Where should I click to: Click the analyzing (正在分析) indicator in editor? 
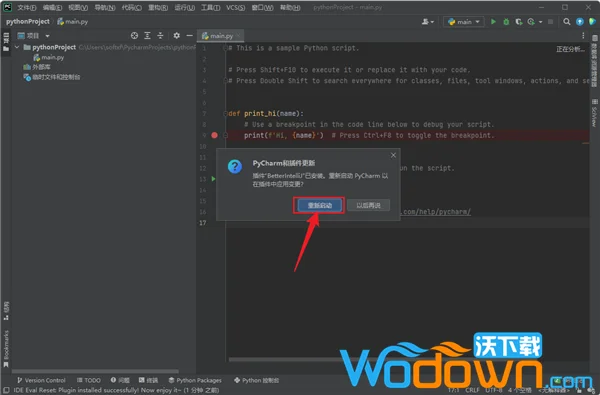[570, 49]
